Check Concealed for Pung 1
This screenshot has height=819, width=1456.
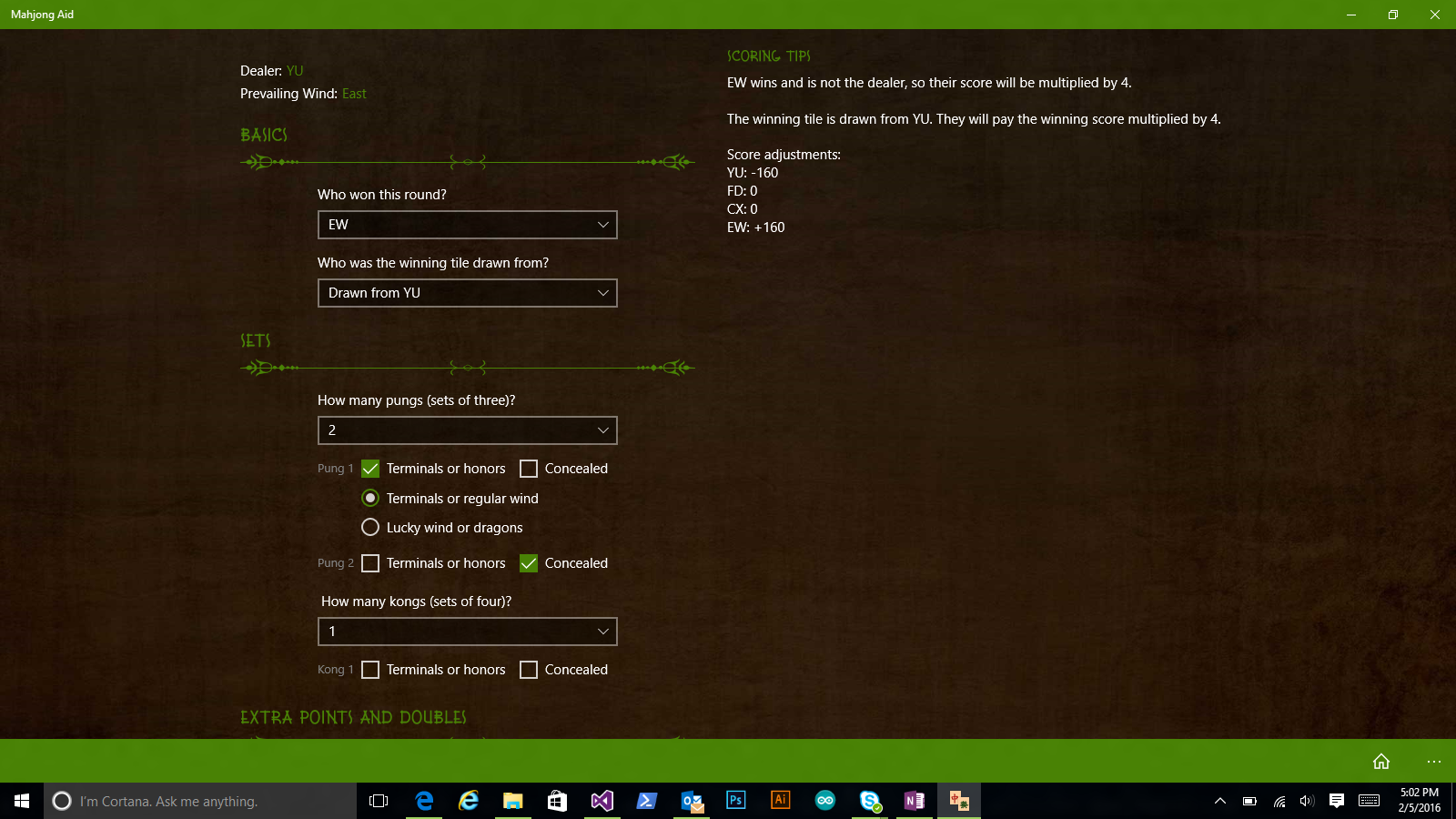point(529,469)
